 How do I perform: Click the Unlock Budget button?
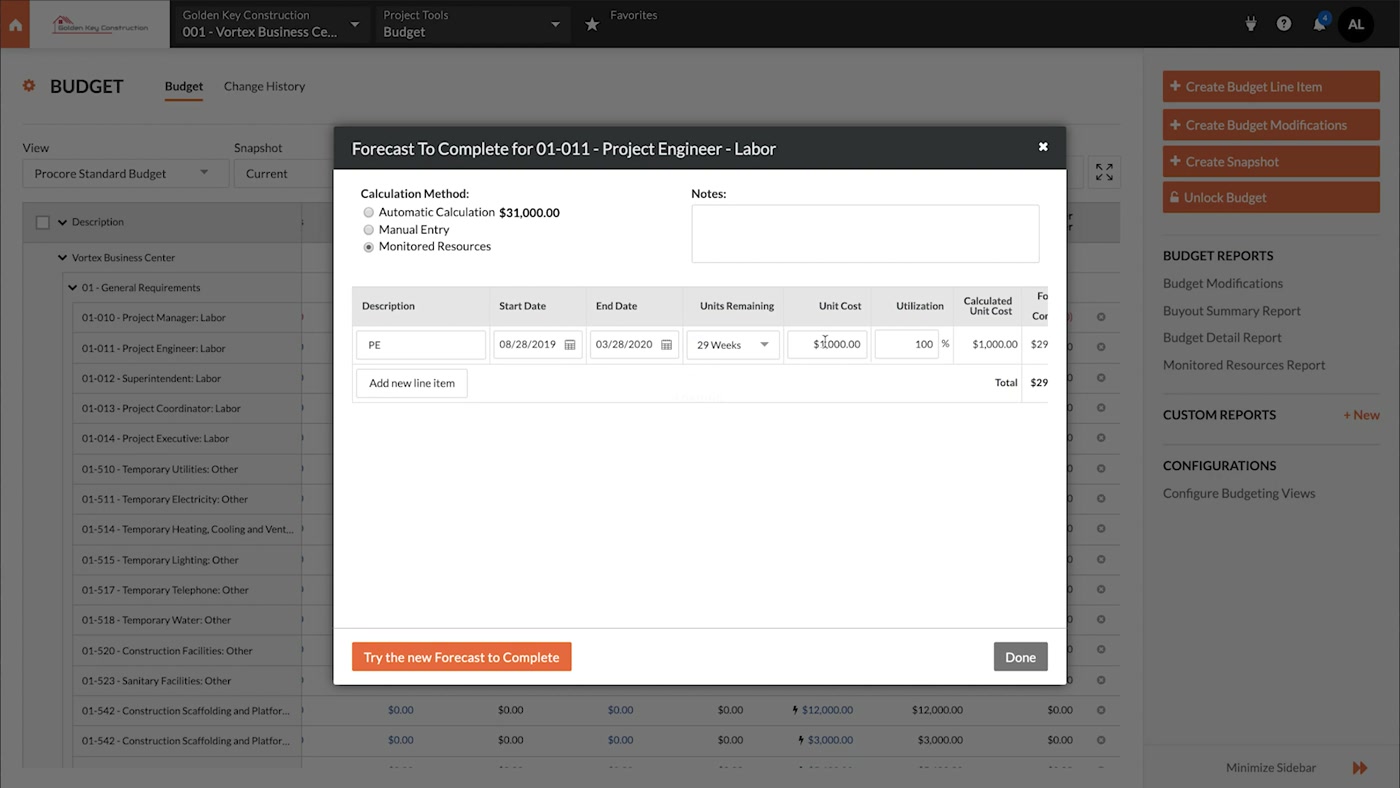click(1271, 197)
